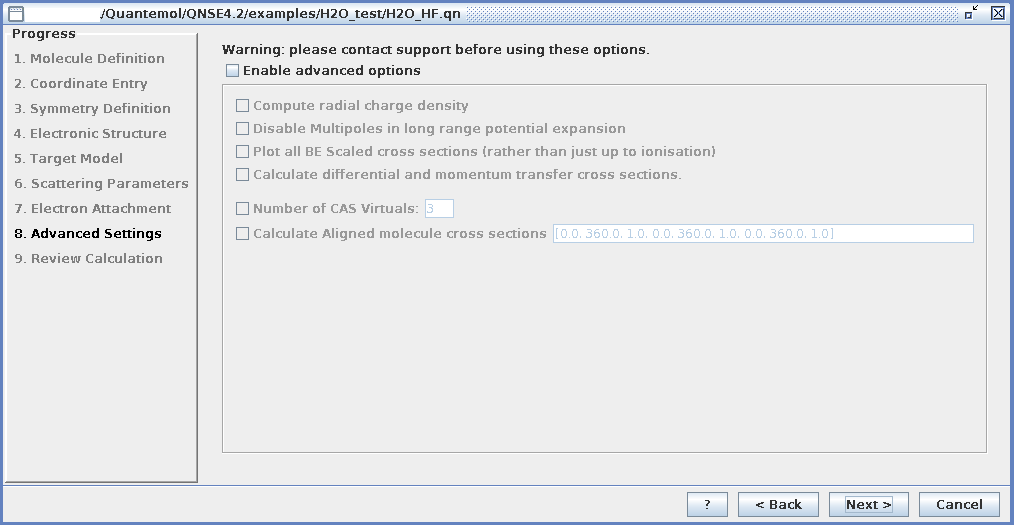Click the maximize window icon
This screenshot has height=525, width=1014.
coord(972,13)
